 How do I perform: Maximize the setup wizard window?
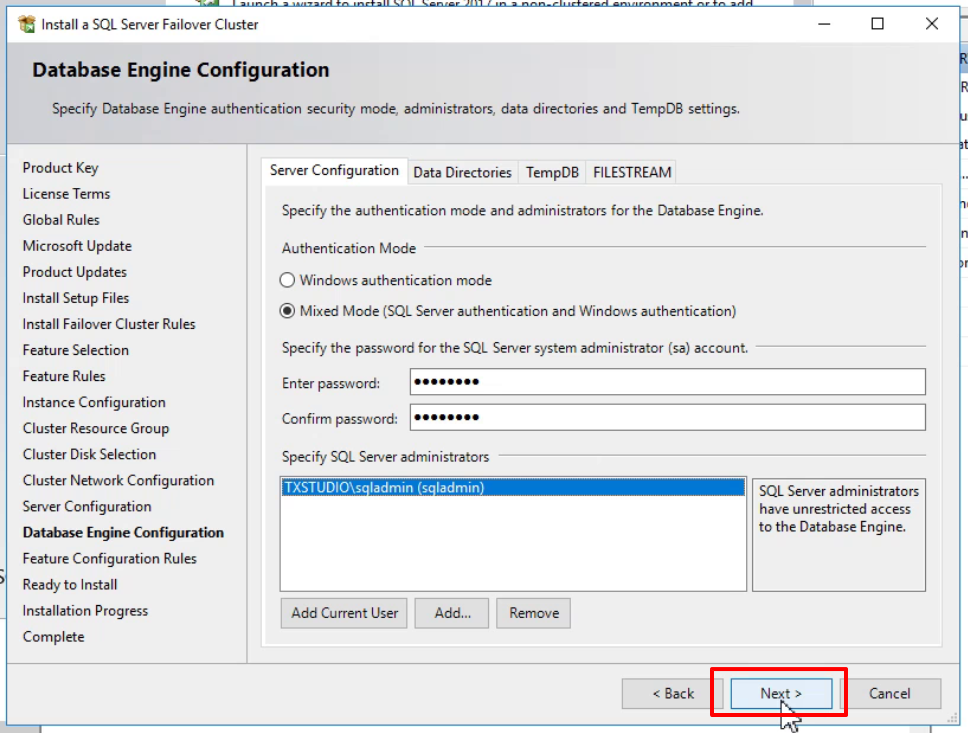(877, 24)
